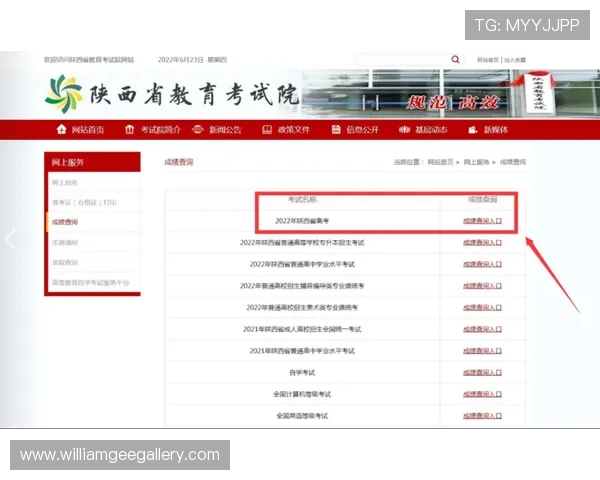
Task: Click the 加入收藏 link in header
Action: 515,60
